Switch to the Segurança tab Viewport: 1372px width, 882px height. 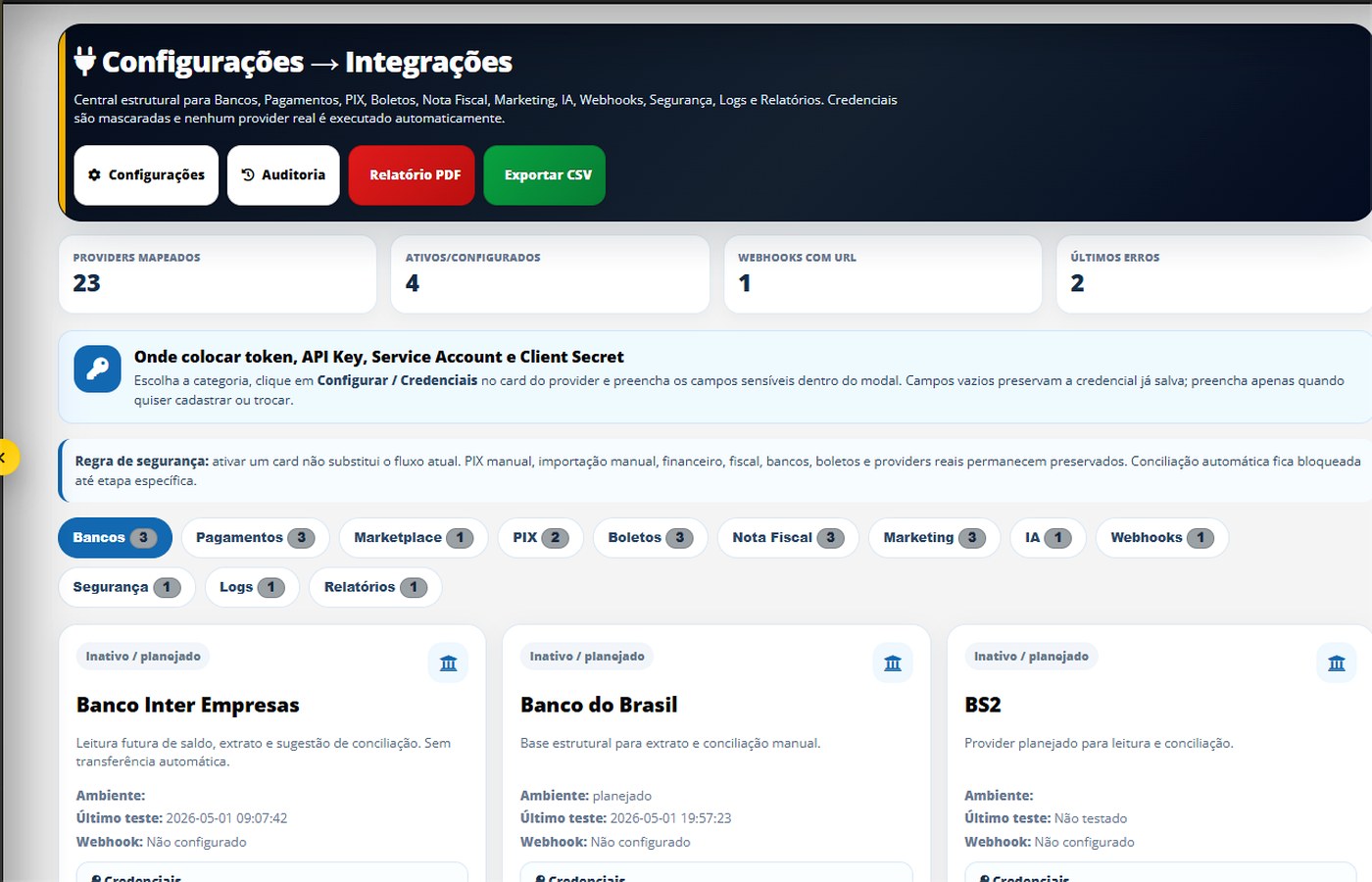(126, 587)
